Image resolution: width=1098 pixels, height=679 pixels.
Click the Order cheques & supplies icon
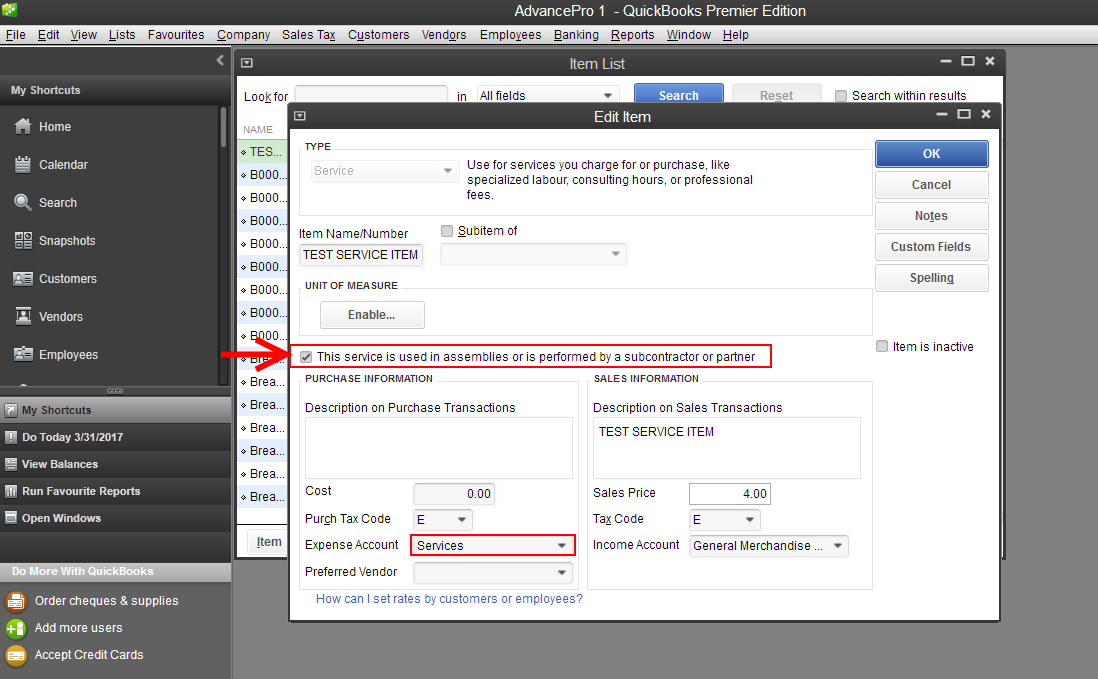click(x=16, y=601)
